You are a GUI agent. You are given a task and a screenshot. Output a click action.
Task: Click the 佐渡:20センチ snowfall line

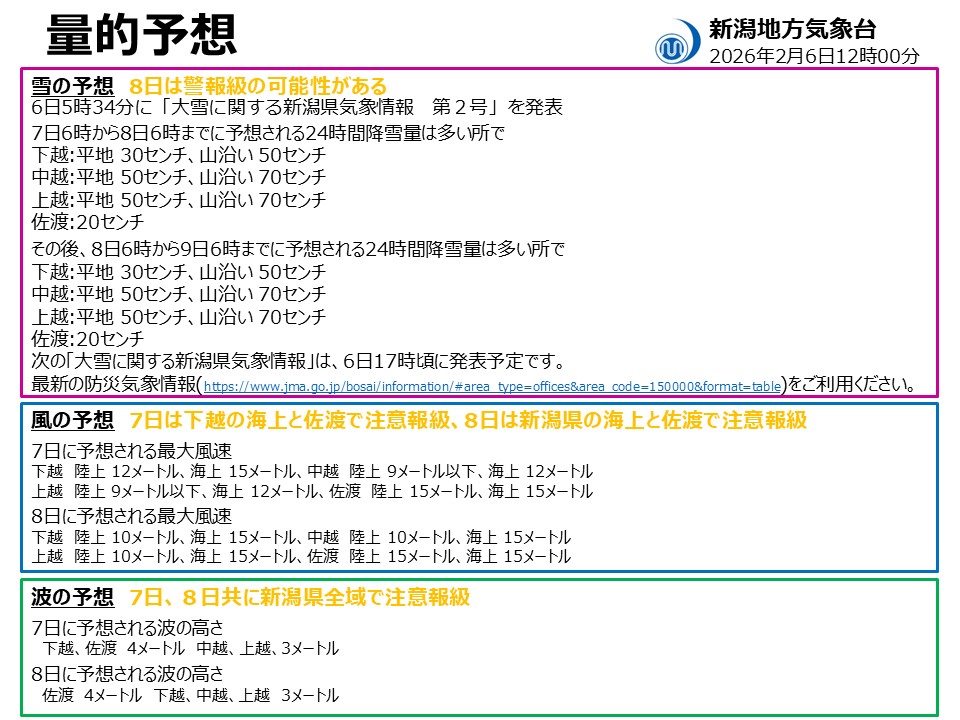[x=87, y=219]
